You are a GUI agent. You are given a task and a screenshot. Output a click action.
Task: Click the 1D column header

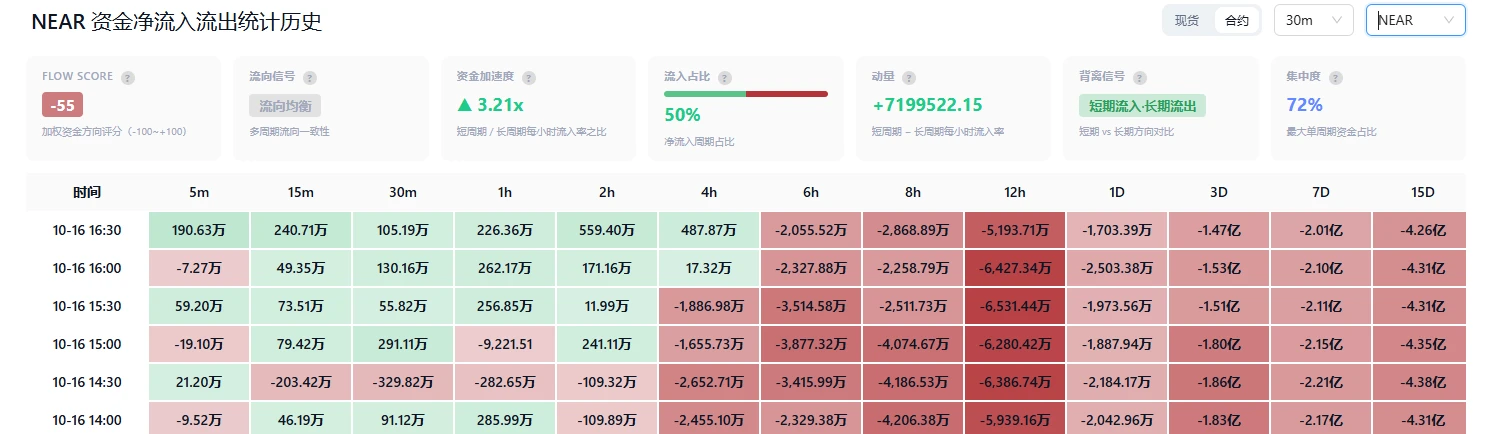coord(1117,192)
